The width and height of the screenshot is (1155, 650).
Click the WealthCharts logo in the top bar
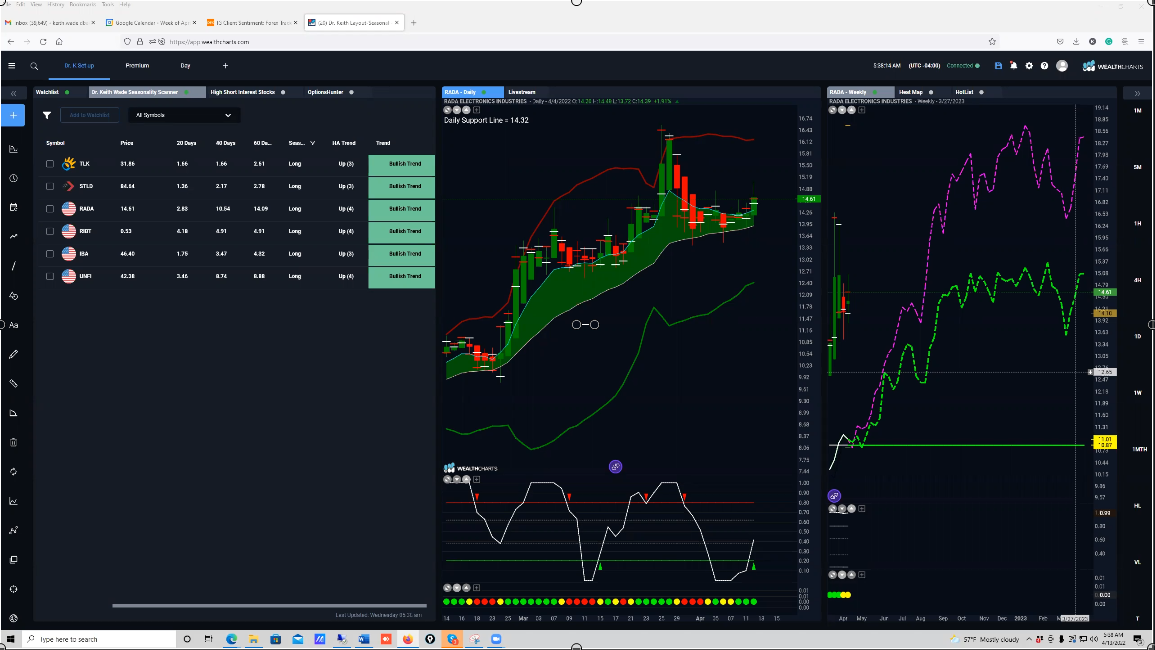coord(1112,66)
